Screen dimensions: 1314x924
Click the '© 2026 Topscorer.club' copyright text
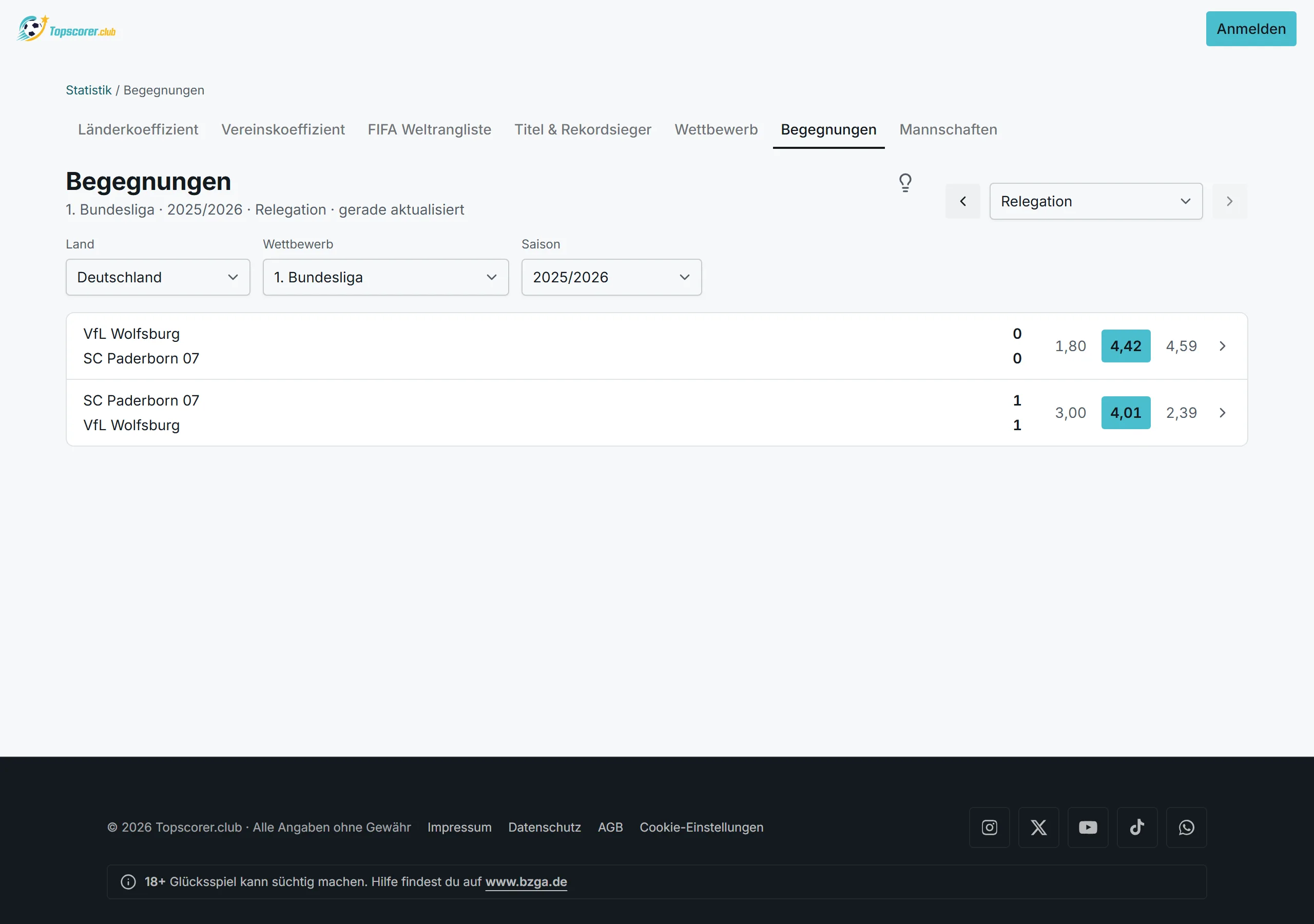[175, 827]
